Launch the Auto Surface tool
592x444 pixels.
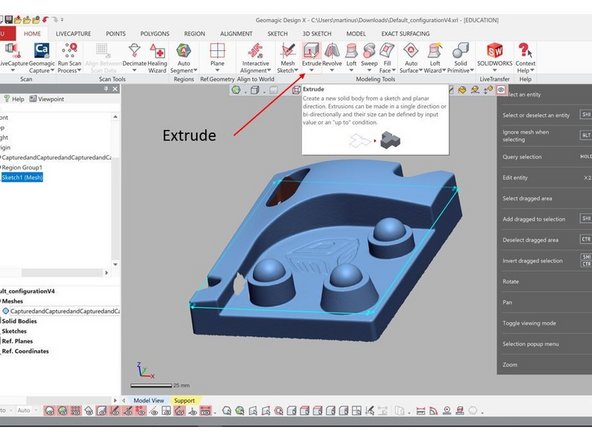pyautogui.click(x=411, y=50)
